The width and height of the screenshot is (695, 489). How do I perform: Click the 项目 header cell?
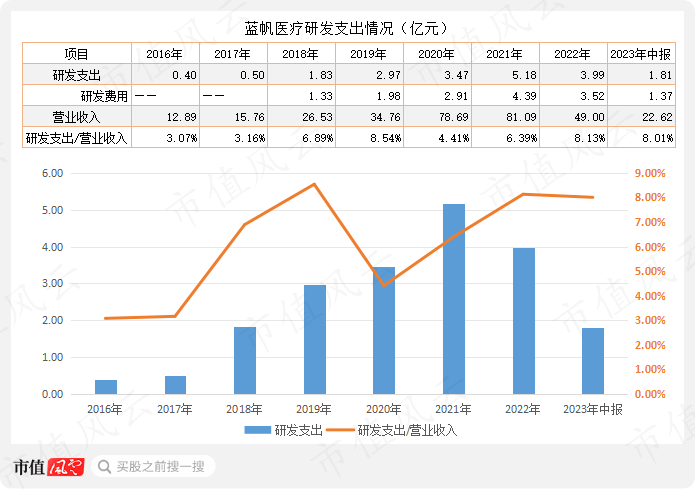(77, 54)
